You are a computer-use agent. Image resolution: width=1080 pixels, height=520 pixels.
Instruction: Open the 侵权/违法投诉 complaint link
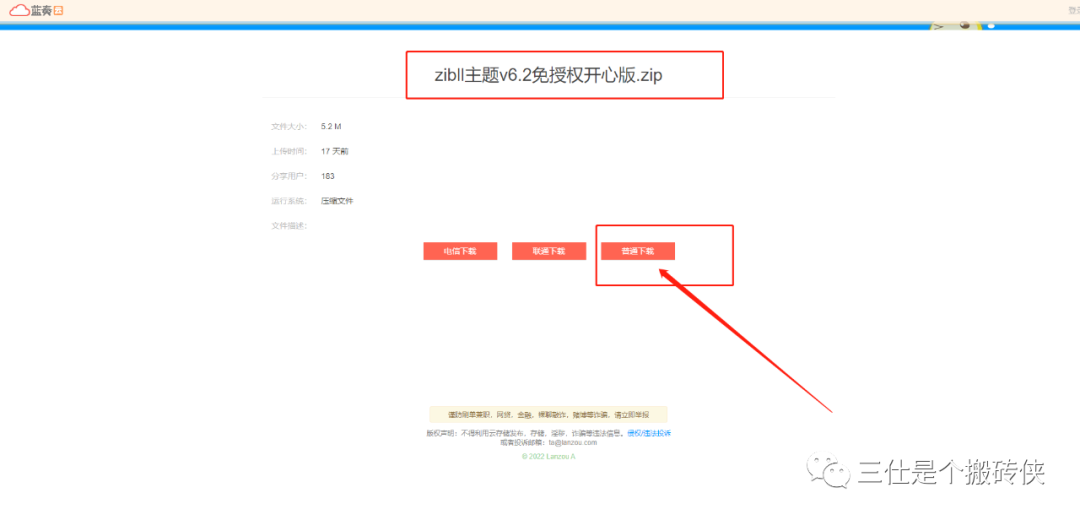pos(649,433)
